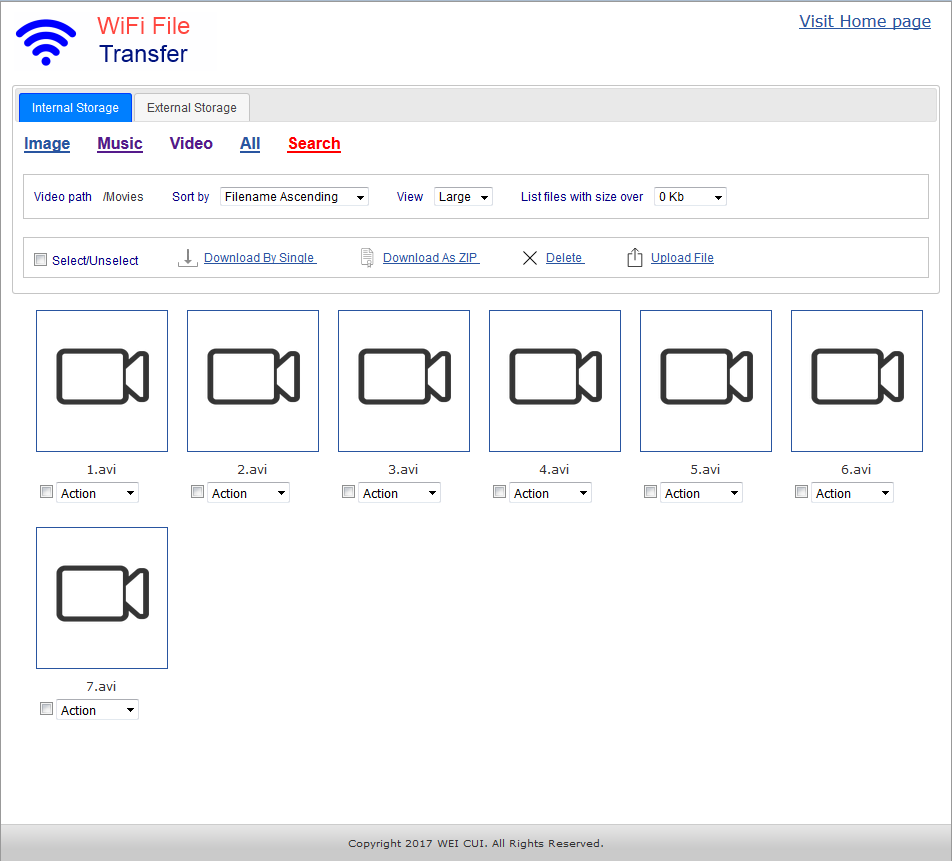
Task: Click the WiFi signal logo icon
Action: tap(46, 42)
